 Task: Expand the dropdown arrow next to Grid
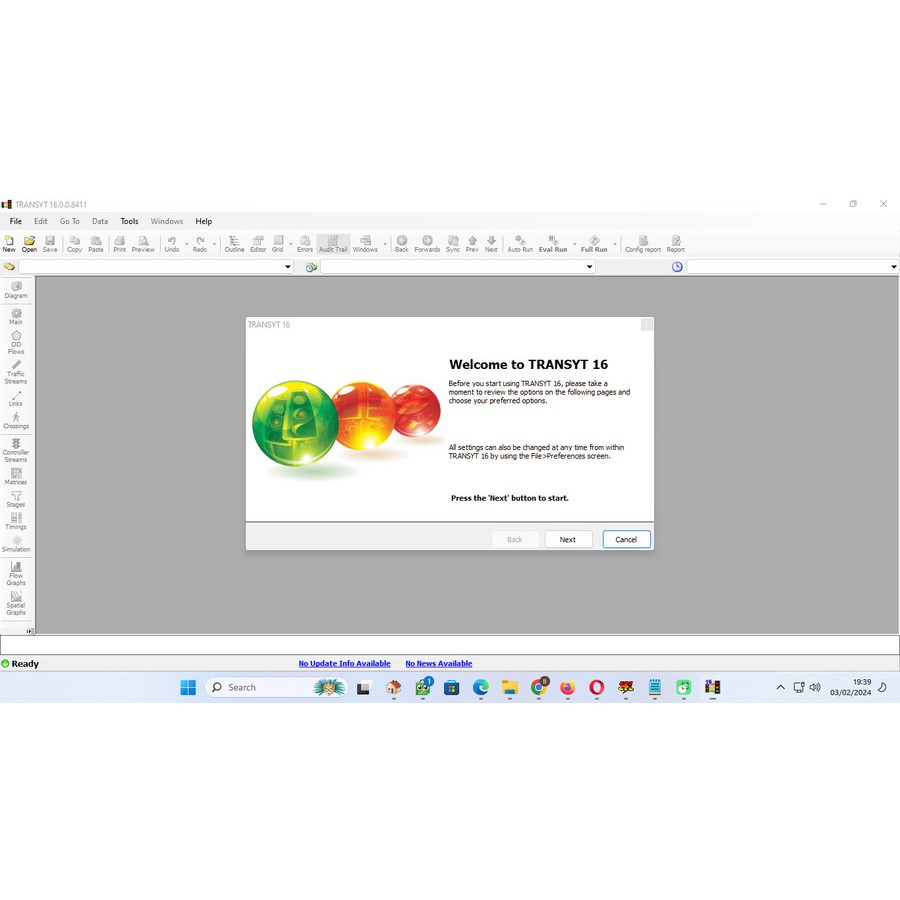click(x=291, y=245)
